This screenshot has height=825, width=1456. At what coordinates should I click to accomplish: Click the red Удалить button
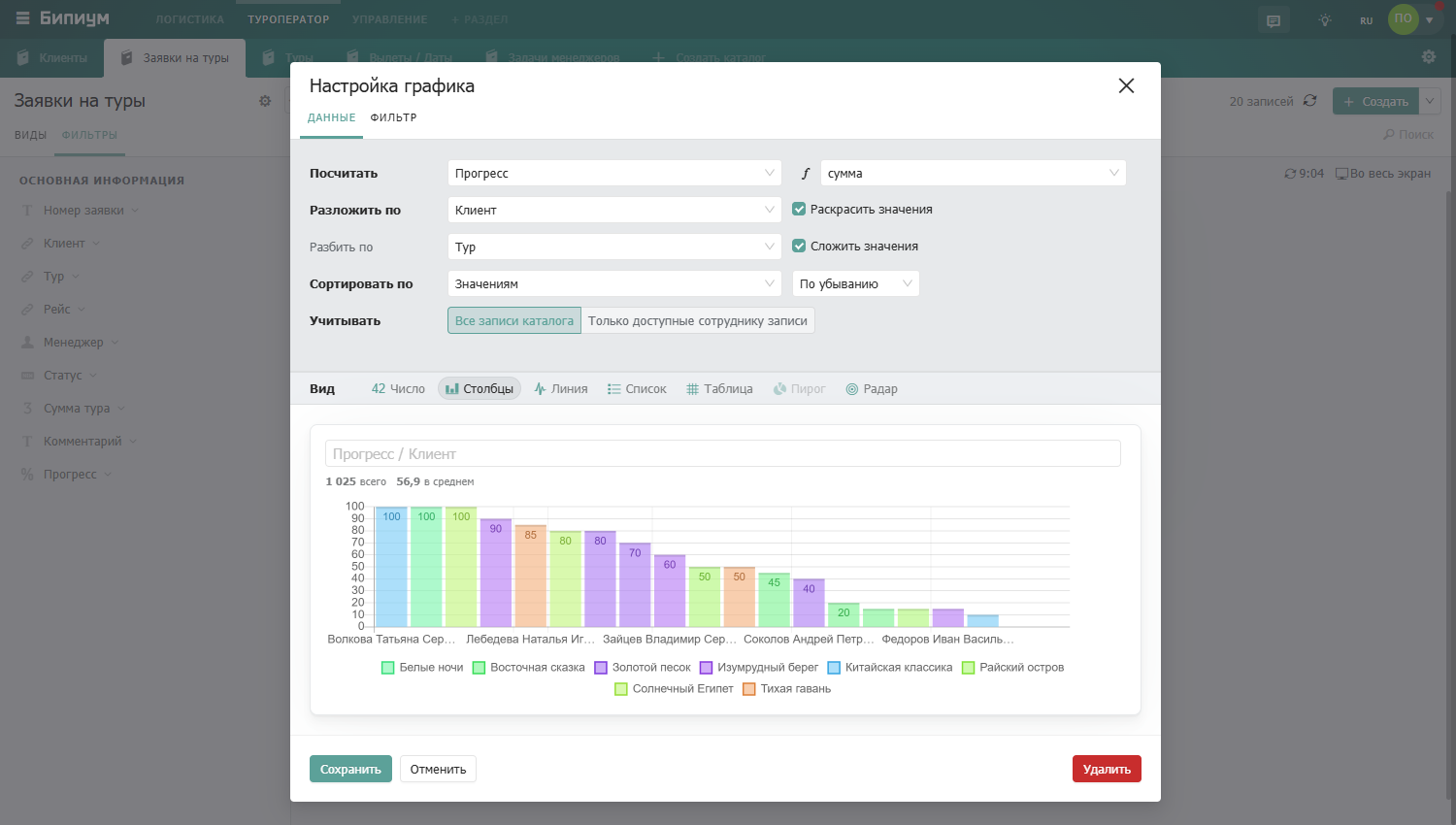pyautogui.click(x=1107, y=769)
